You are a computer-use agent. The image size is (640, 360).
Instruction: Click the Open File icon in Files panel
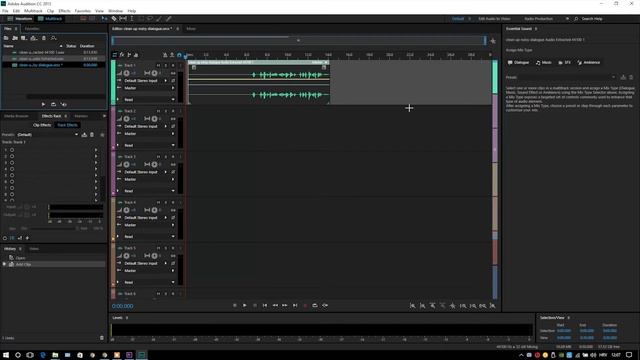[x=6, y=38]
